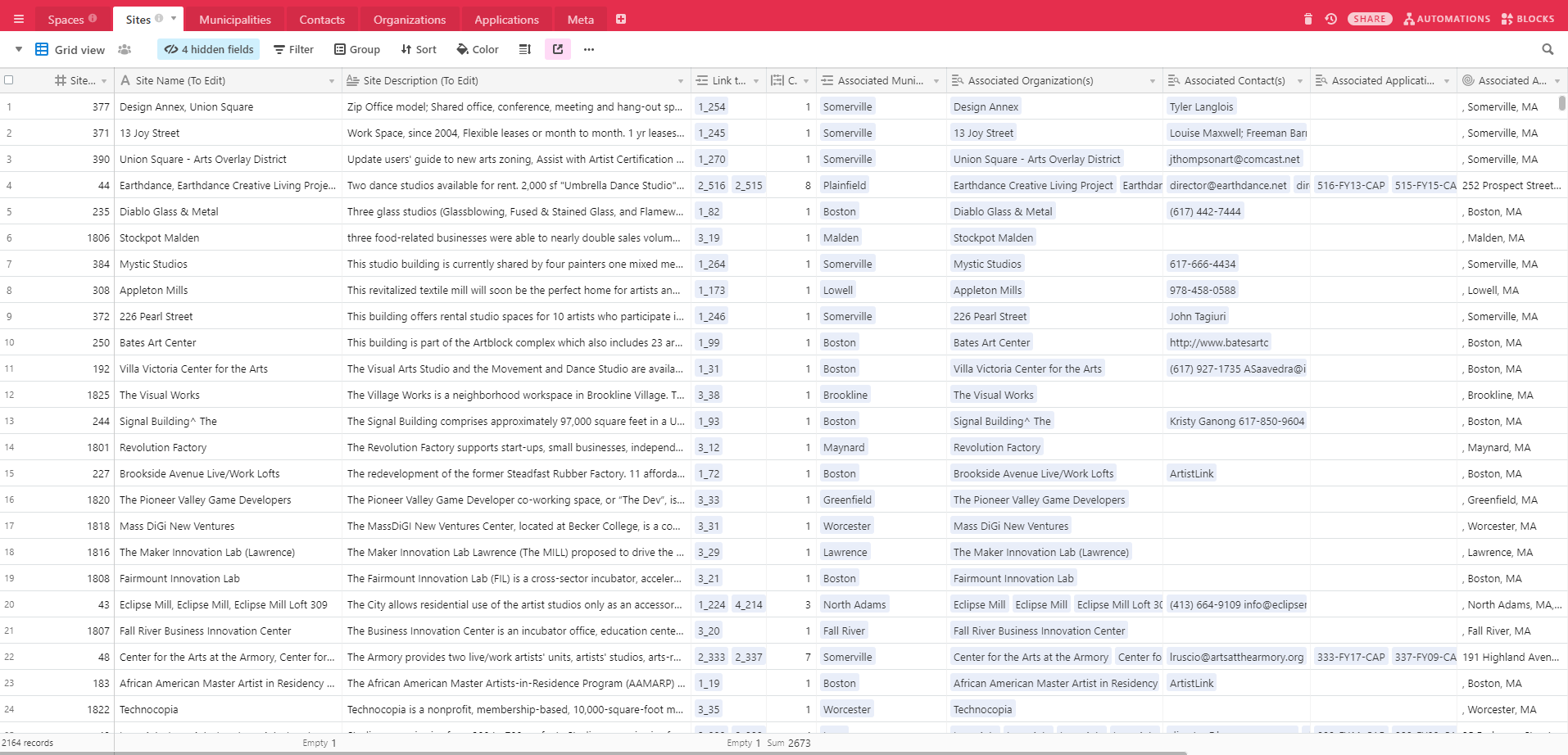Open Associated Organization(s) column dropdown
Screen dimensions: 1568x755
(1153, 81)
